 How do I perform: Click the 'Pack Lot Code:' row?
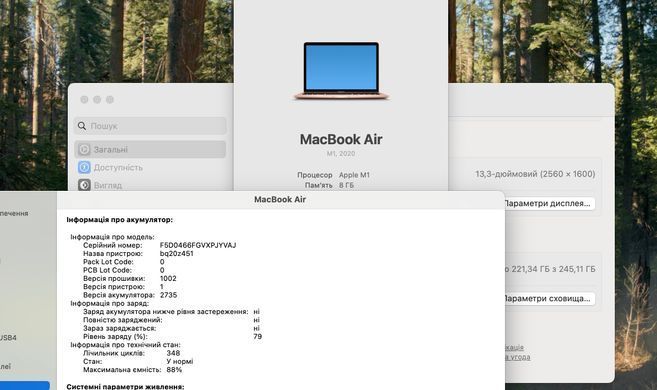[124, 262]
